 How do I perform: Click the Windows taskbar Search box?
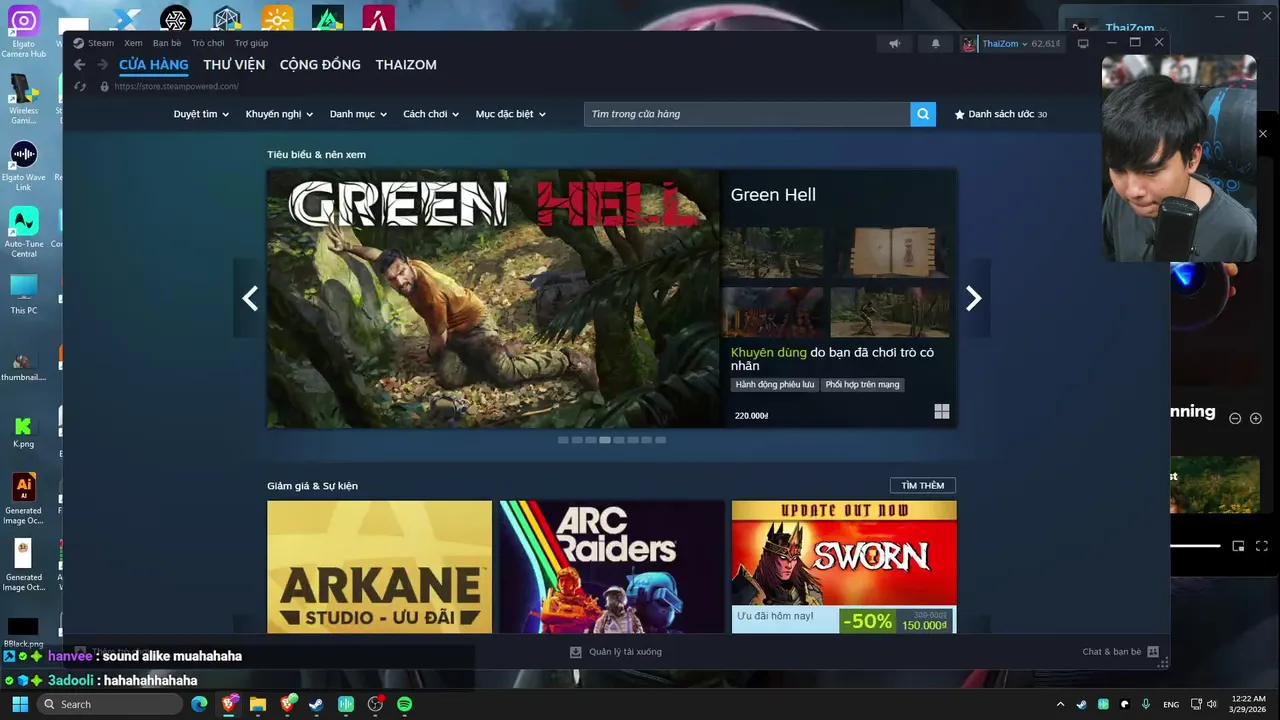(x=110, y=704)
